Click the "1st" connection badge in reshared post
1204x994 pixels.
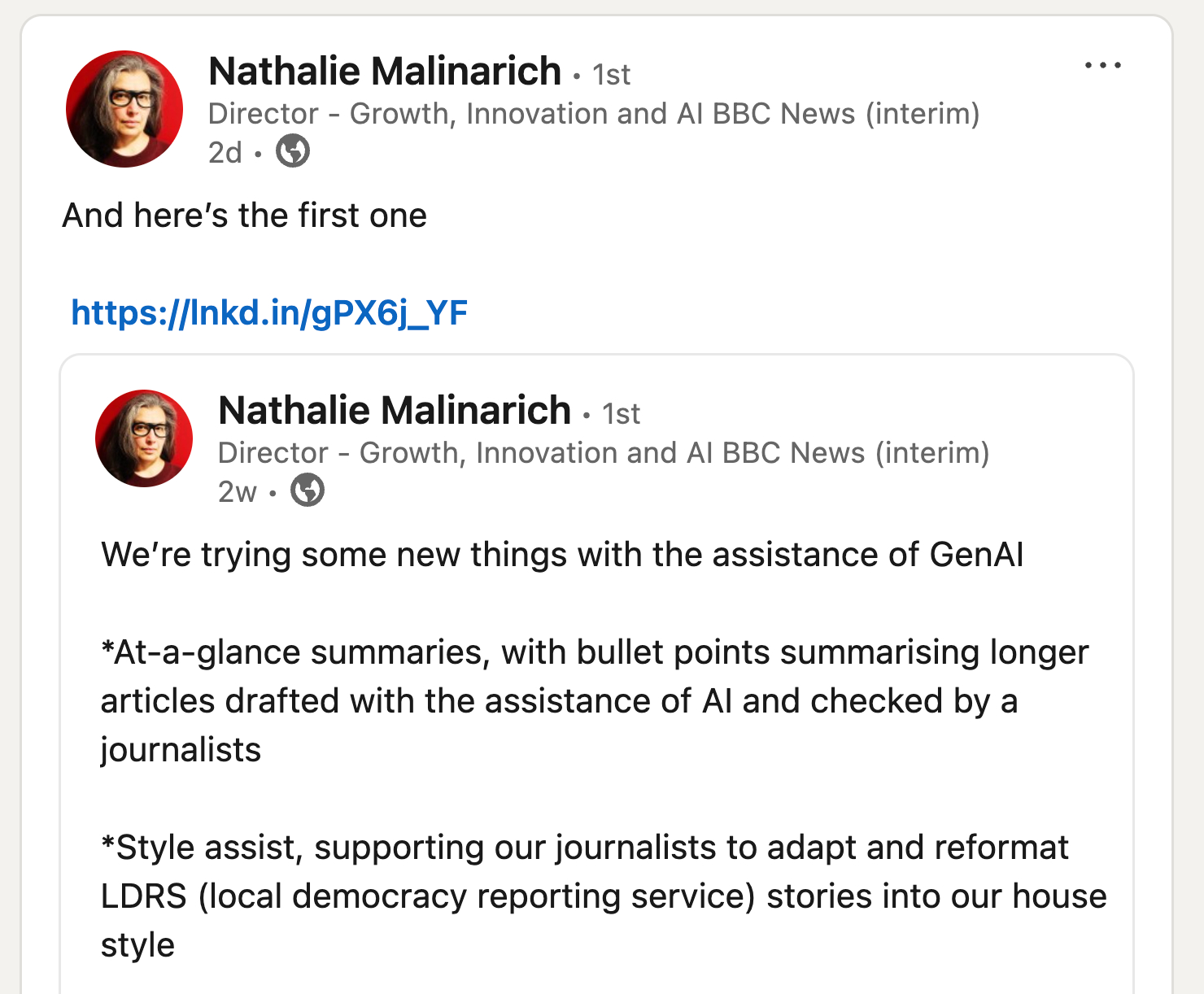622,415
